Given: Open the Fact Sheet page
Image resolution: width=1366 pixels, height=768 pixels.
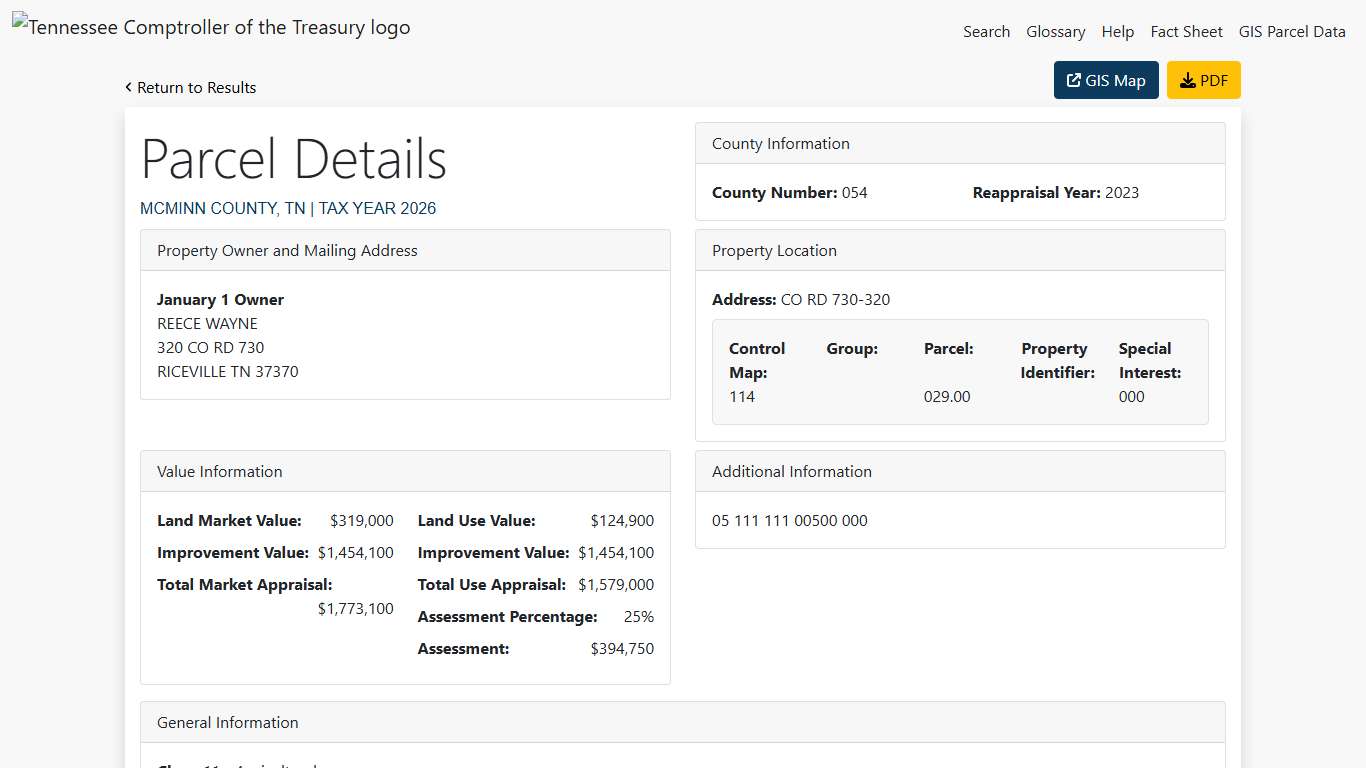Looking at the screenshot, I should [1187, 31].
